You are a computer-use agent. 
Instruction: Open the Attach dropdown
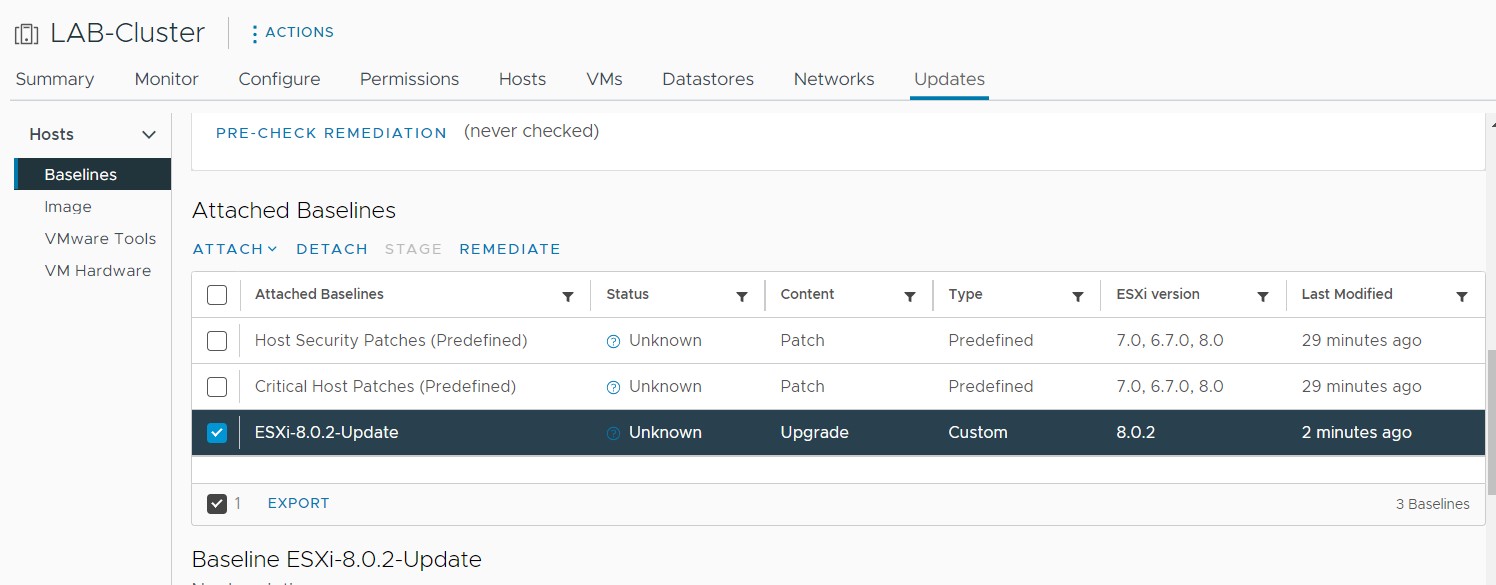[x=235, y=249]
